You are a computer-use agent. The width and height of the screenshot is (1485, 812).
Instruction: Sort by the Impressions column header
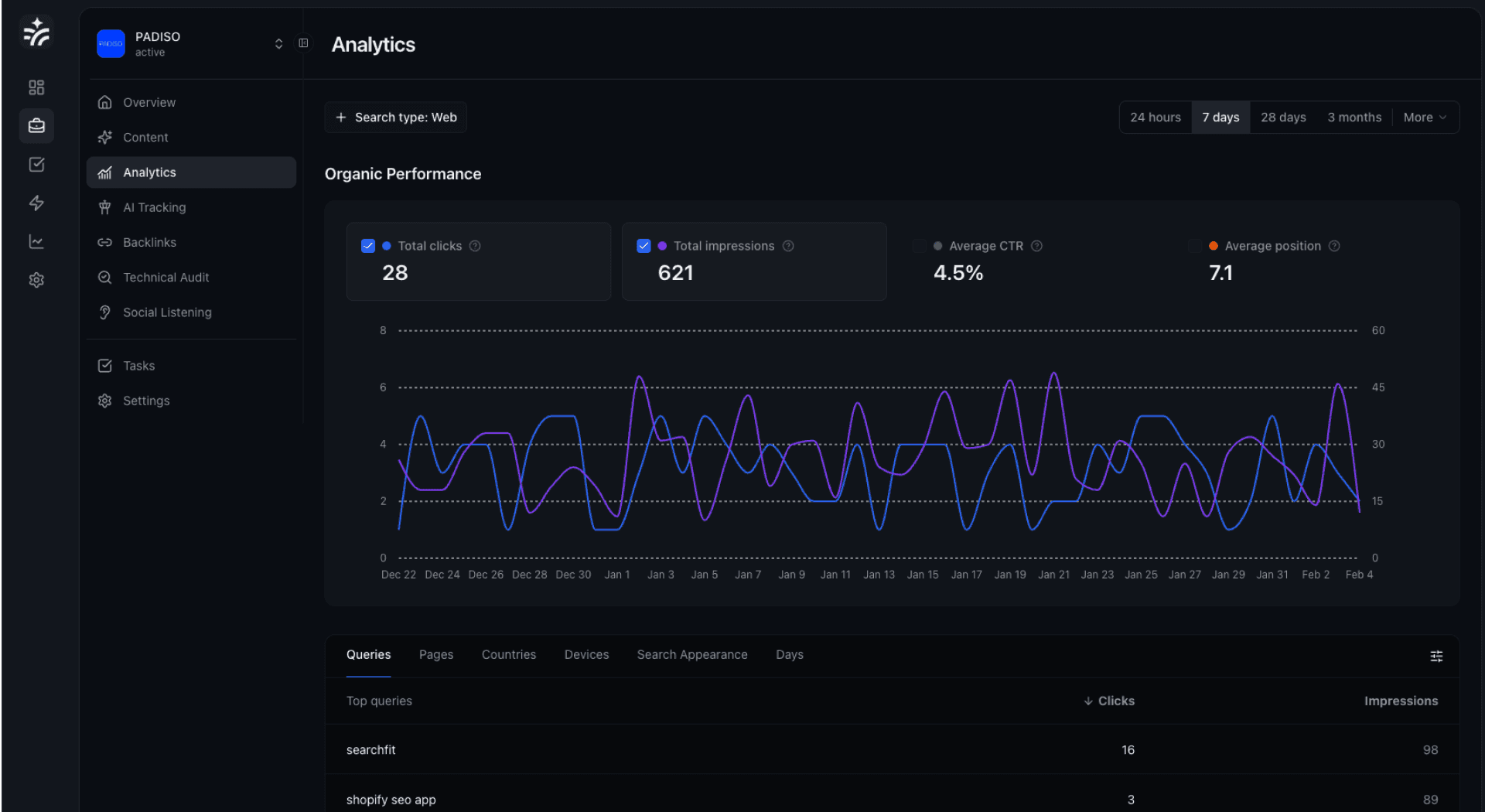tap(1401, 701)
